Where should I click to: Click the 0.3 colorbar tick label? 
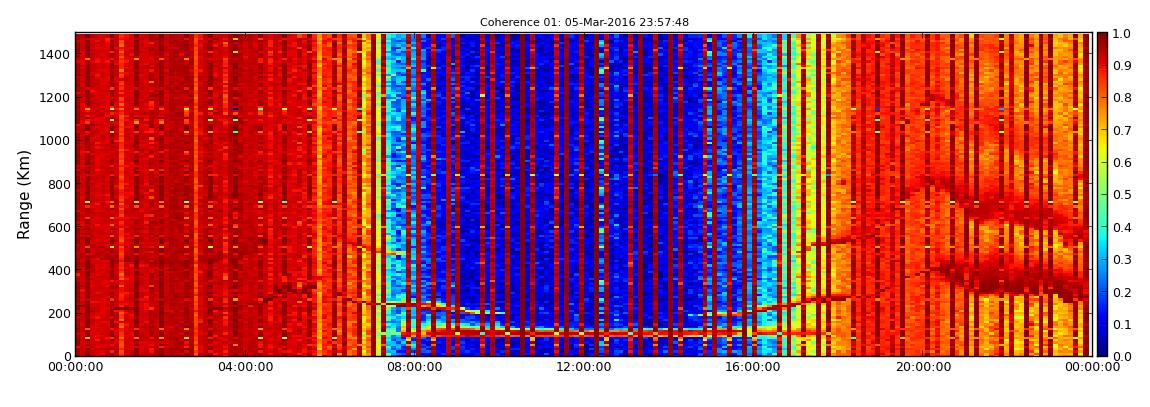coord(1122,260)
